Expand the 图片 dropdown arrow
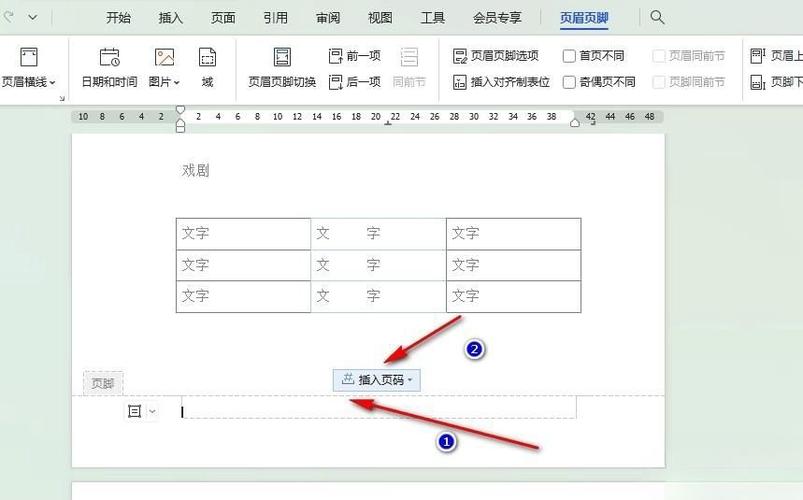 point(177,82)
